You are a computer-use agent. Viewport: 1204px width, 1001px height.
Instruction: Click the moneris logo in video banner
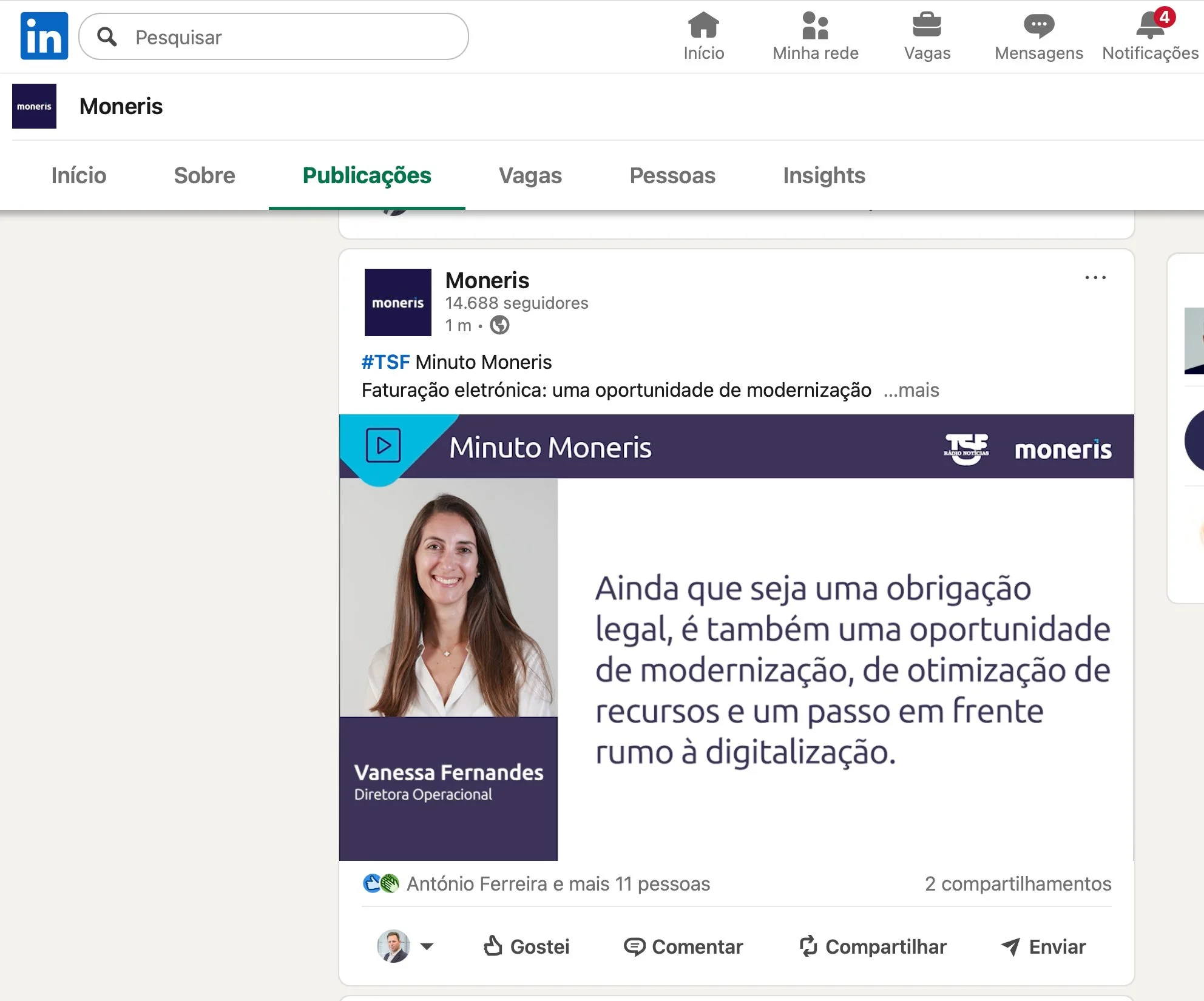[1063, 450]
